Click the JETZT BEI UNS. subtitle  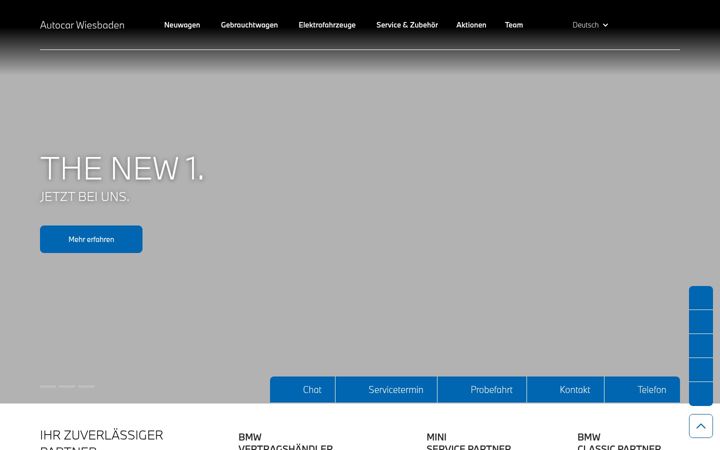pos(84,197)
